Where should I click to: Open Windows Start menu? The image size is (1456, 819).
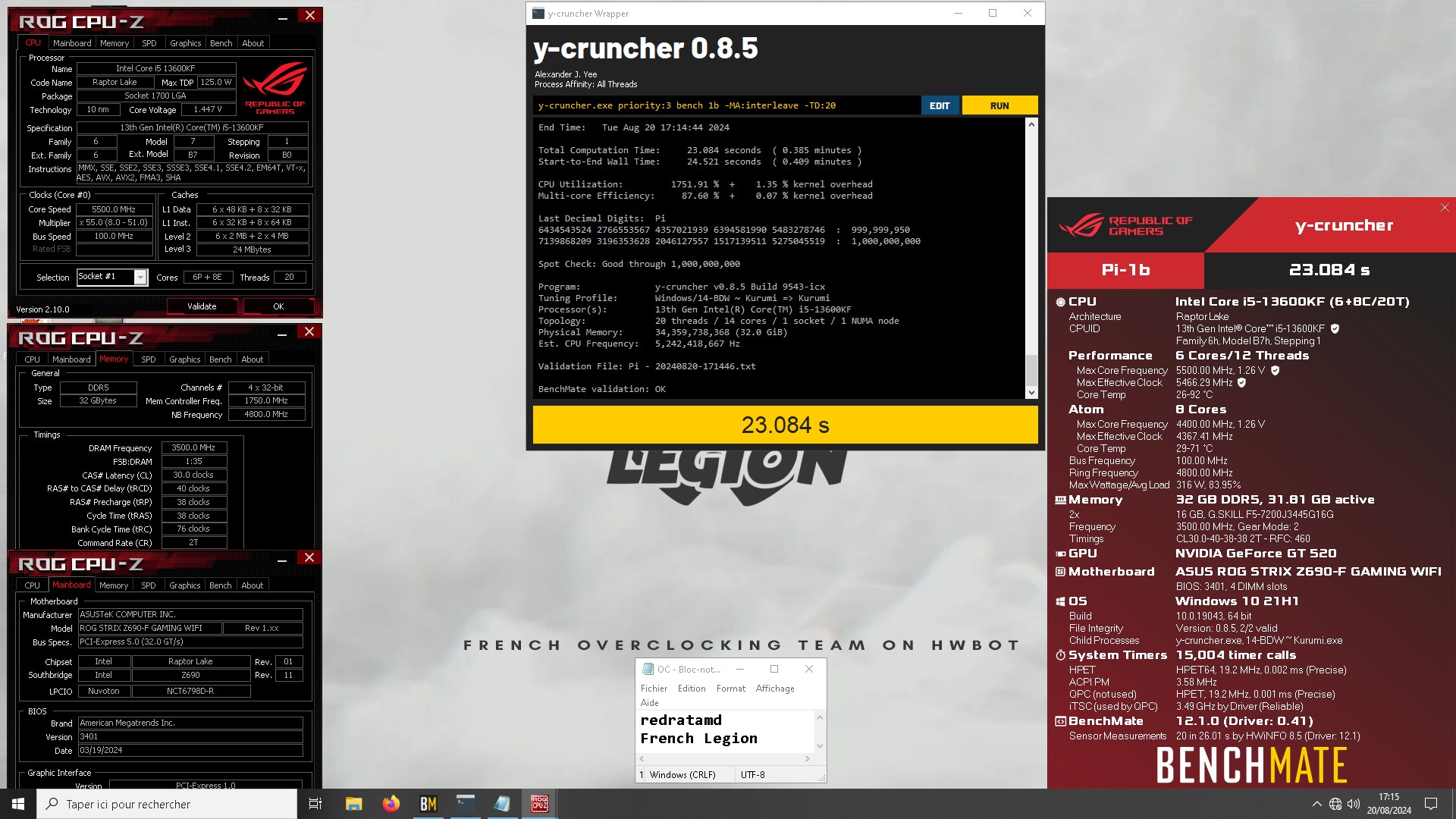click(x=18, y=804)
